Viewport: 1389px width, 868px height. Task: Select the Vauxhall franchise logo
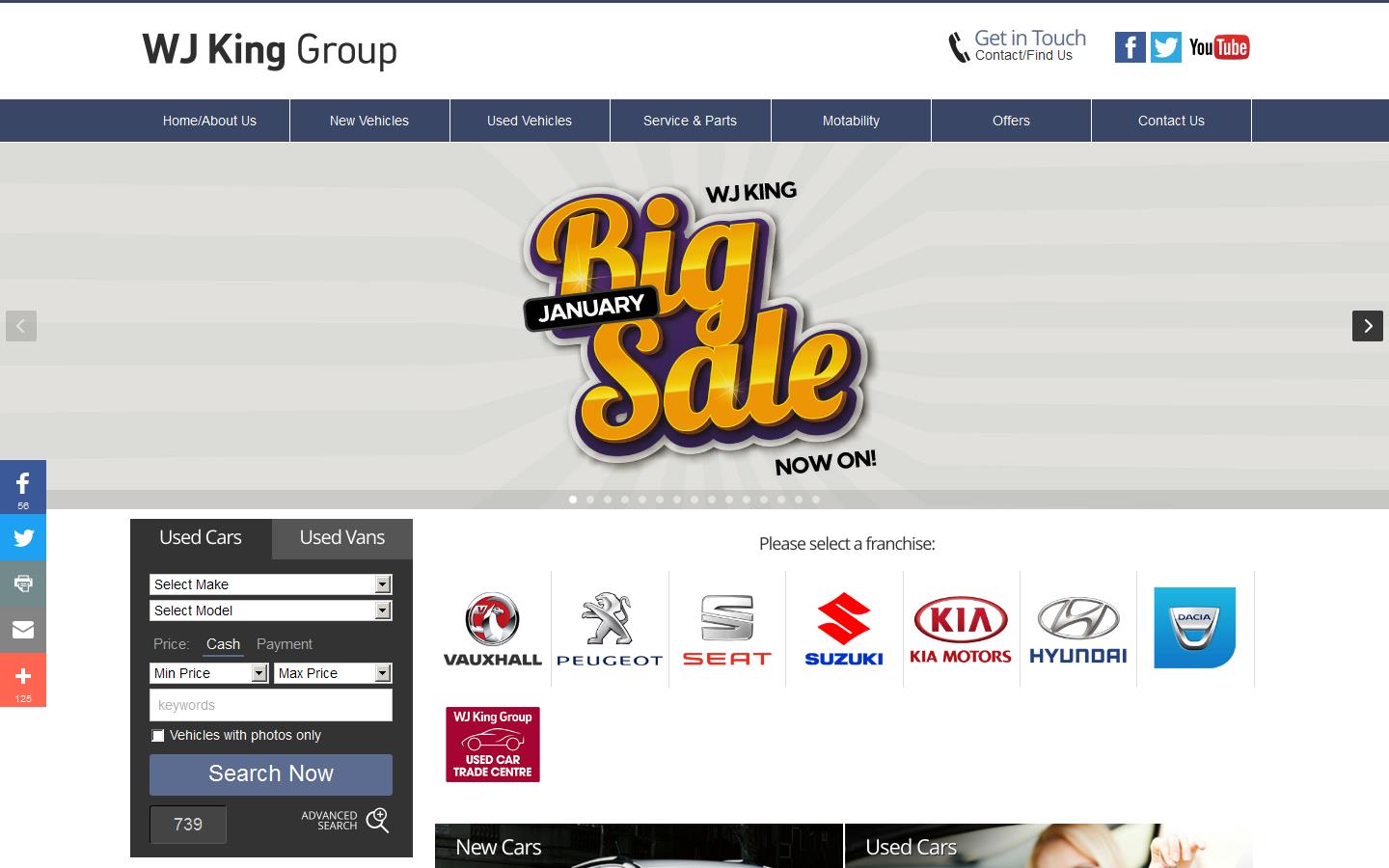[x=492, y=627]
